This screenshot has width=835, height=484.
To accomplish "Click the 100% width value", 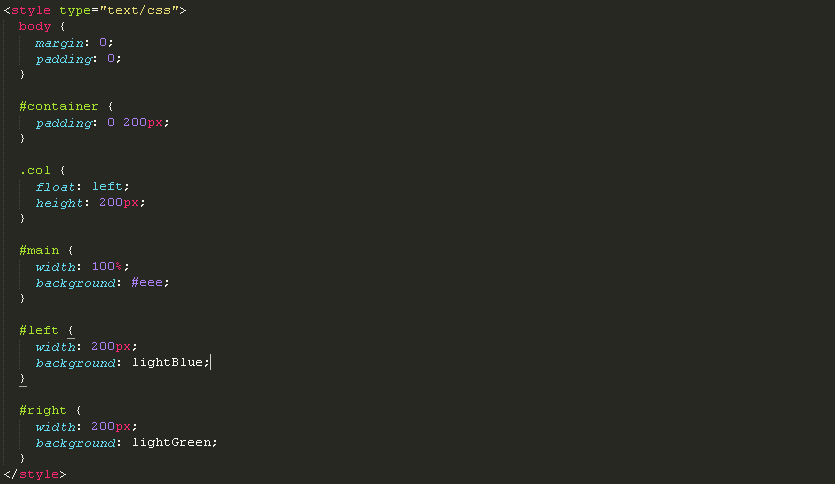I will 107,266.
